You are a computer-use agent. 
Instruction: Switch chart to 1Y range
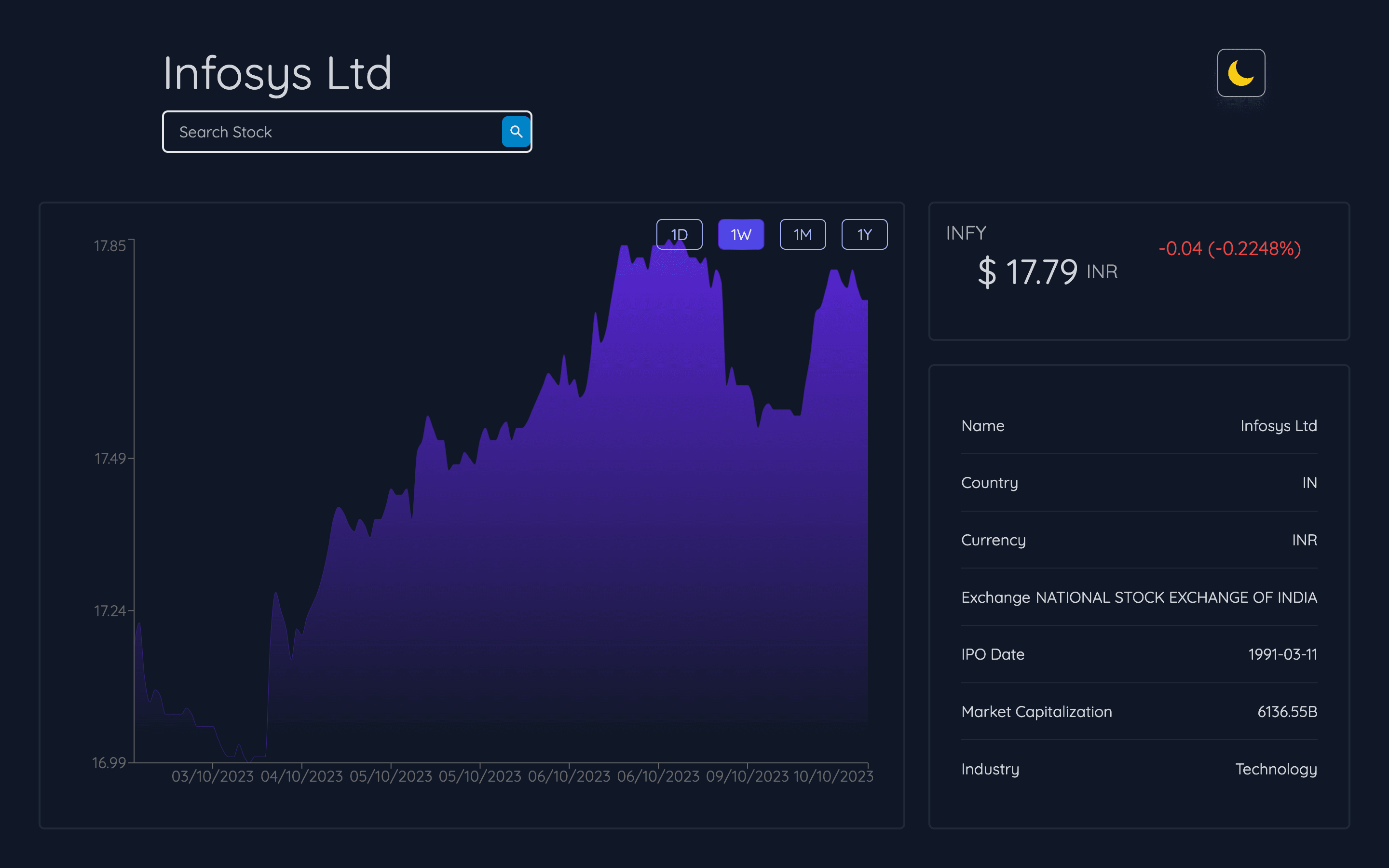[864, 234]
